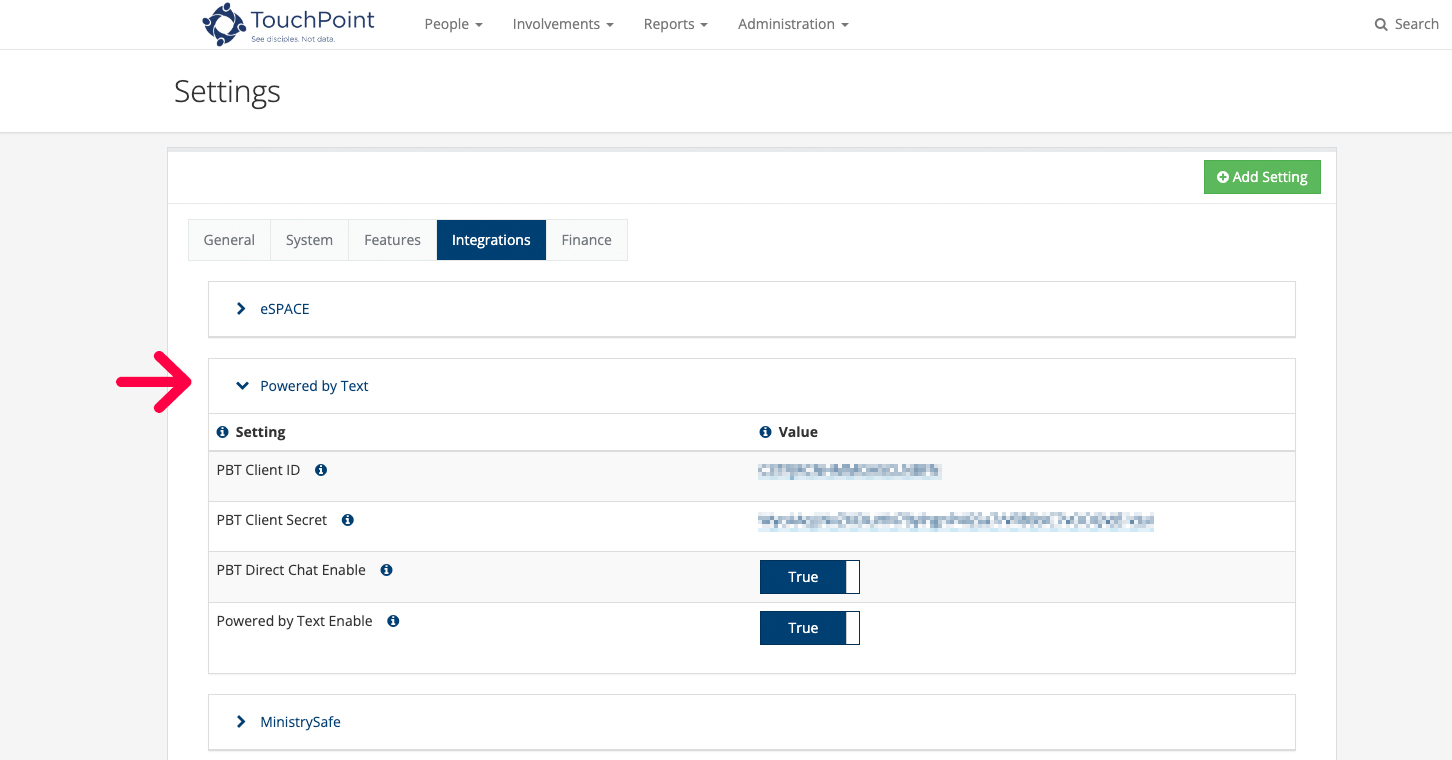Image resolution: width=1452 pixels, height=760 pixels.
Task: Click info icon next to Value column header
Action: [x=764, y=431]
